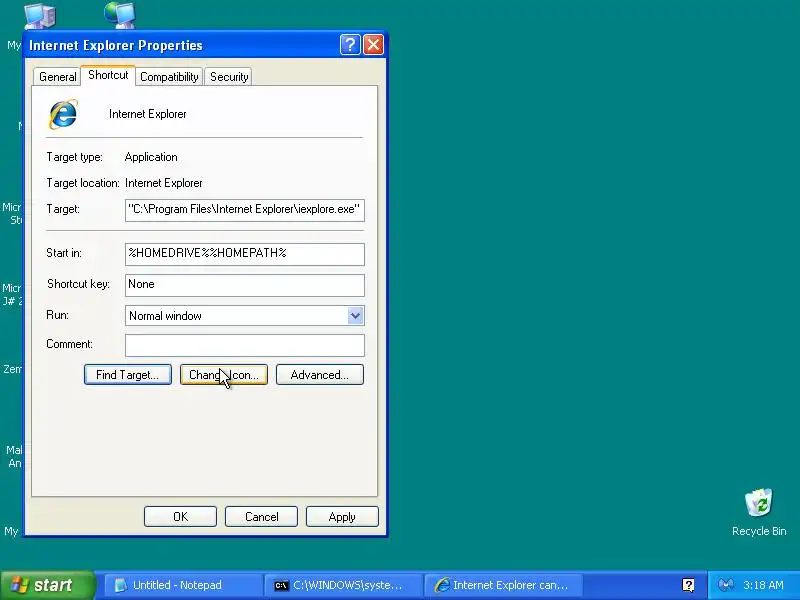Image resolution: width=800 pixels, height=600 pixels.
Task: Click the Find Target button
Action: 128,374
